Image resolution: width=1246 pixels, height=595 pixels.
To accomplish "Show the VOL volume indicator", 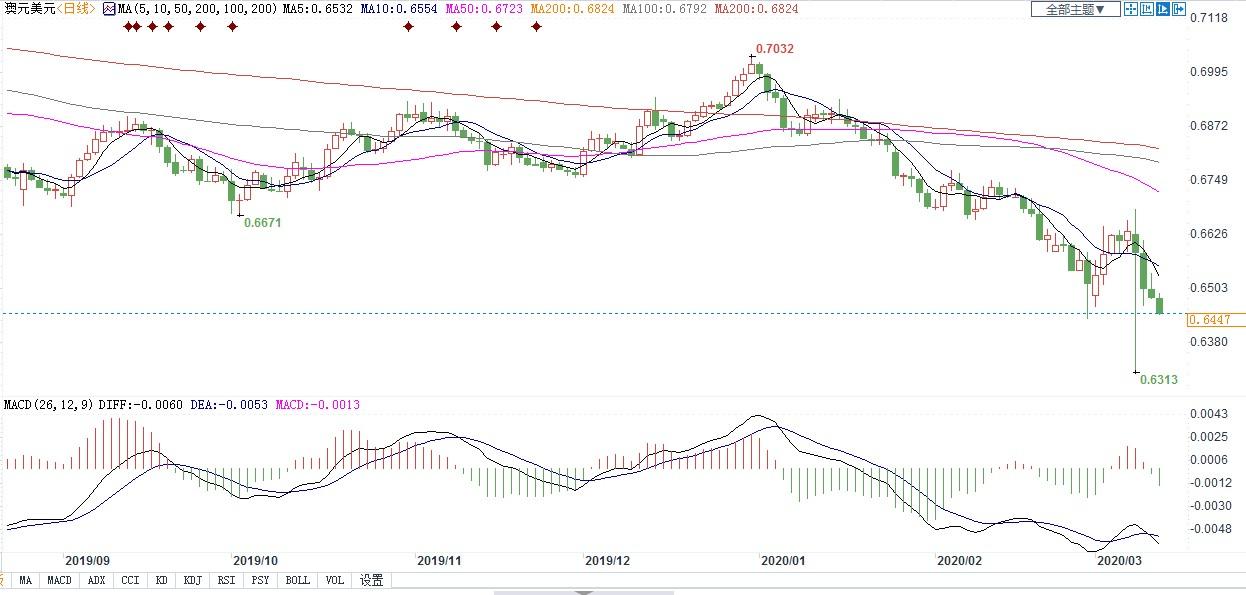I will [x=334, y=580].
